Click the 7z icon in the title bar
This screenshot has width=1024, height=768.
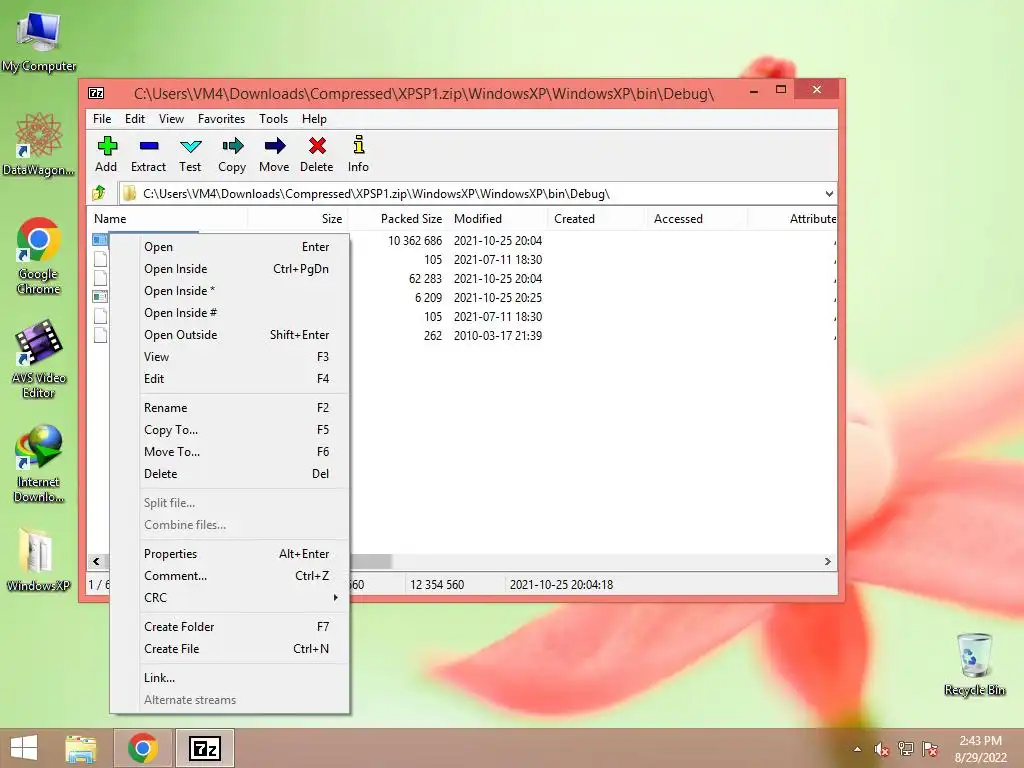point(96,93)
